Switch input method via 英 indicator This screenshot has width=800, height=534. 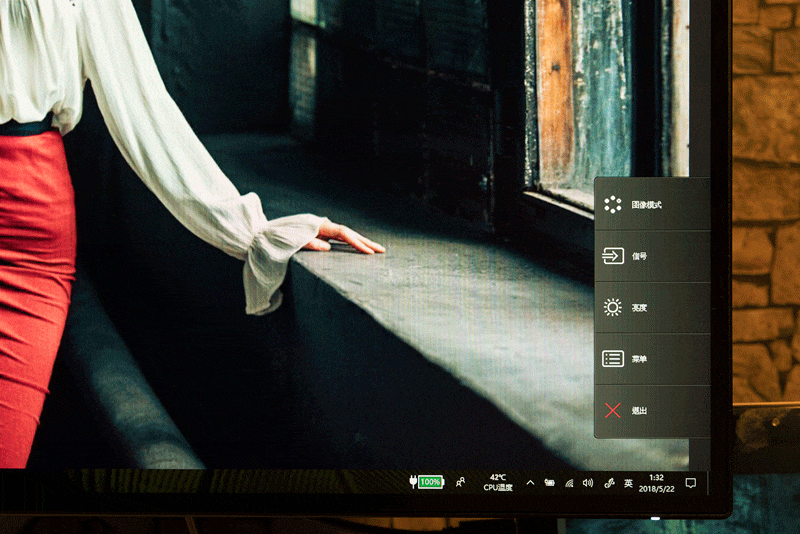point(629,483)
